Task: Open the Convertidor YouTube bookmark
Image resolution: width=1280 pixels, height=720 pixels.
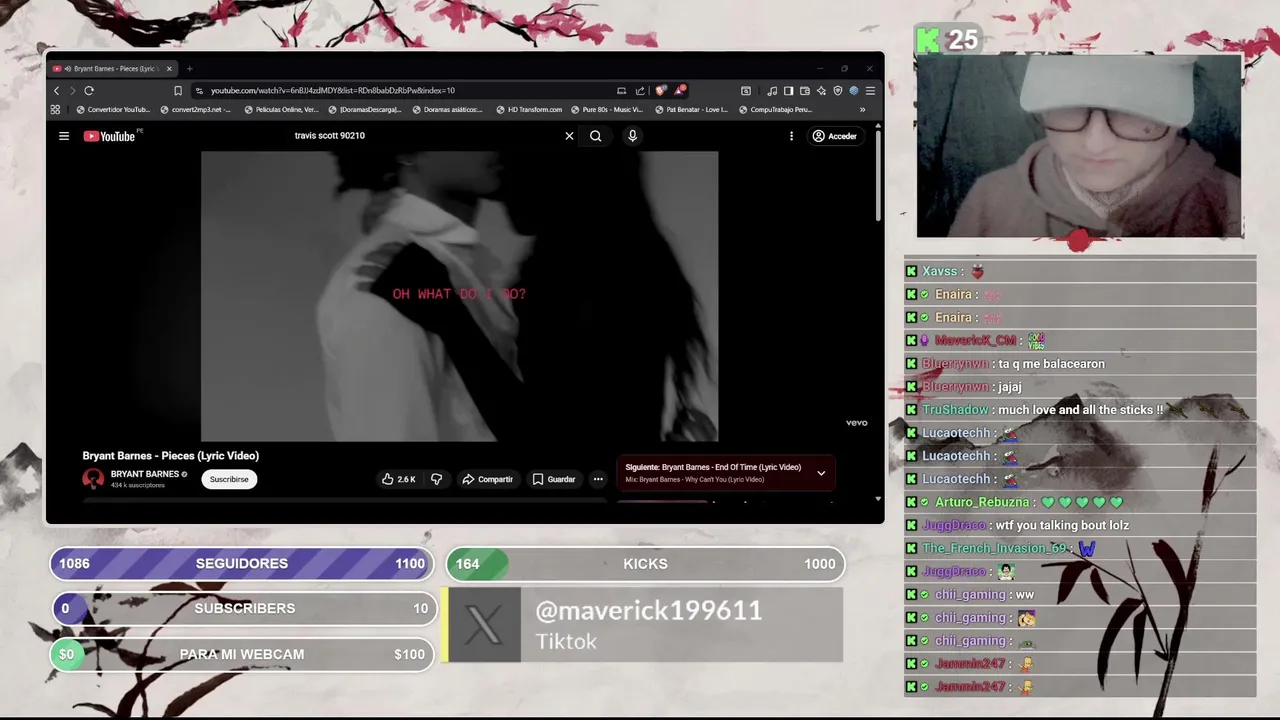Action: click(x=113, y=110)
